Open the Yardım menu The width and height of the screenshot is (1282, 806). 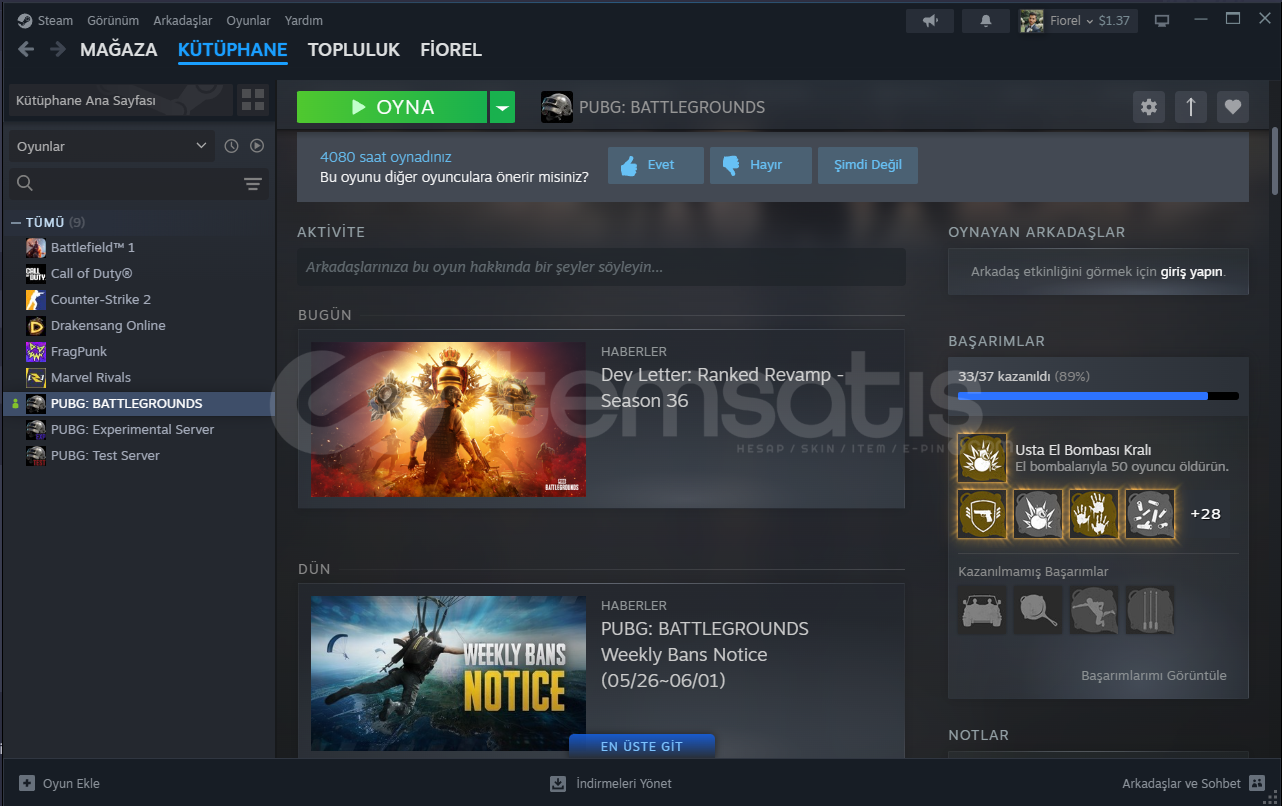point(304,20)
